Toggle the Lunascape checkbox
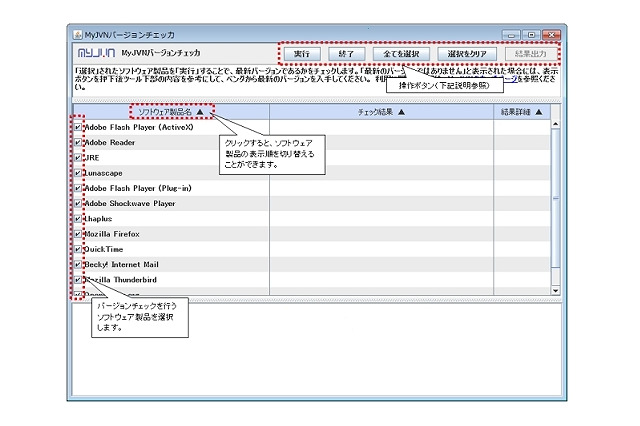Screen dimensions: 640x426 pos(78,173)
